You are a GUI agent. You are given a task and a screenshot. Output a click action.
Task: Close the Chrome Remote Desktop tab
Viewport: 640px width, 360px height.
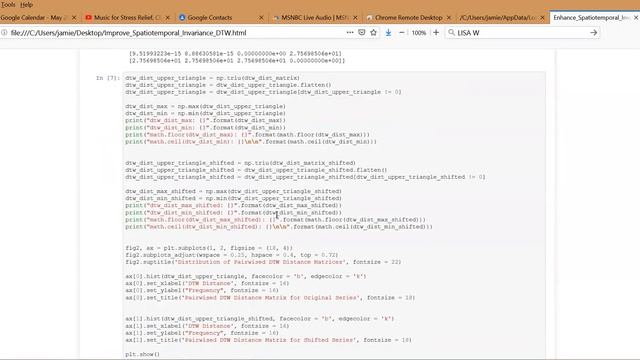(x=449, y=18)
